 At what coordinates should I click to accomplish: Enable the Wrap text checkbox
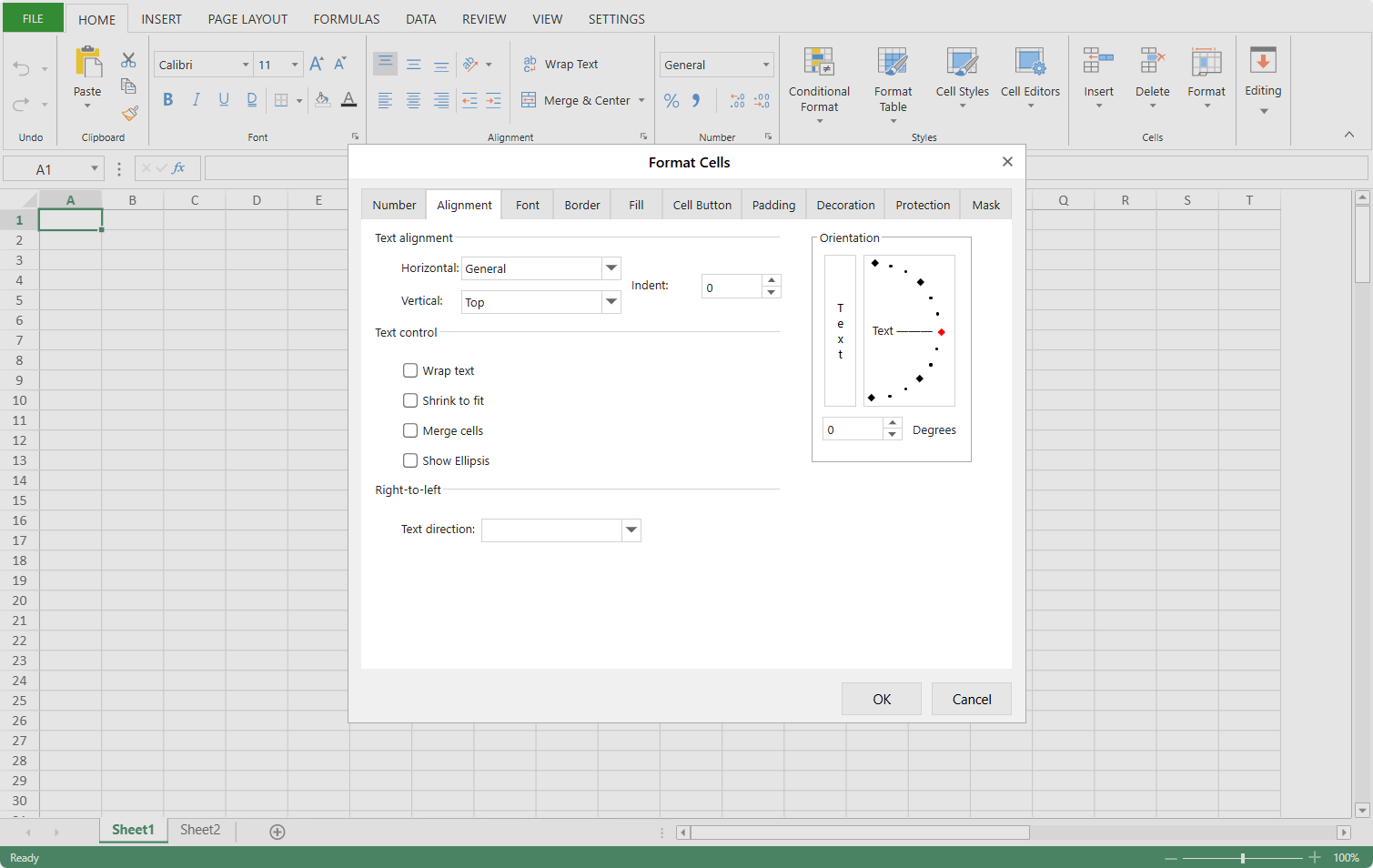(410, 370)
